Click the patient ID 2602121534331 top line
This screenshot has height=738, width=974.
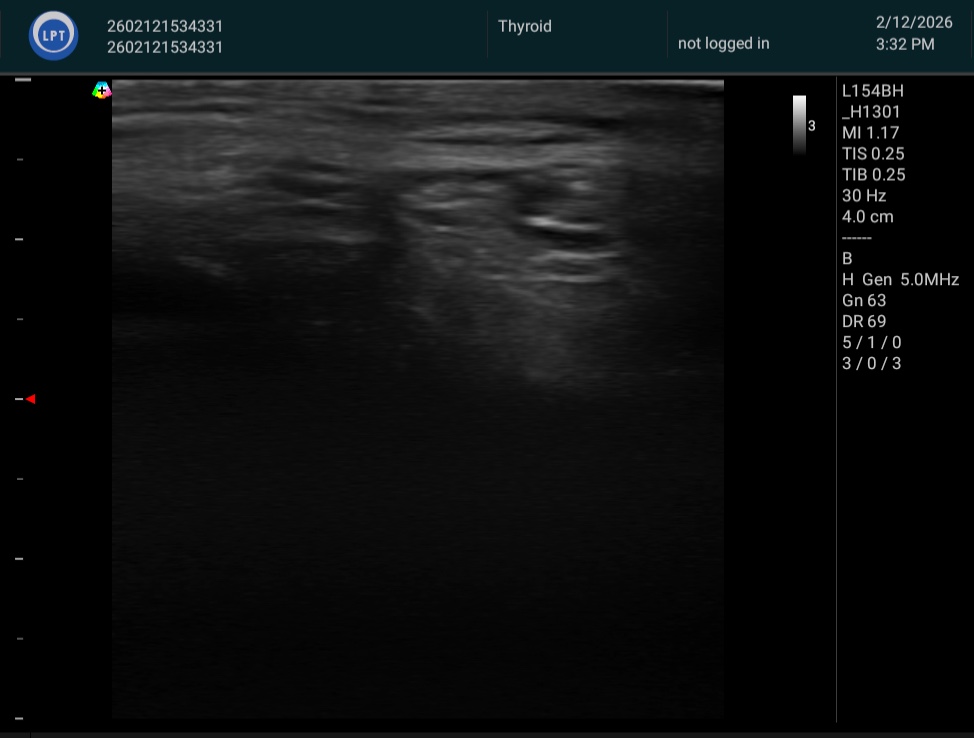(x=165, y=26)
